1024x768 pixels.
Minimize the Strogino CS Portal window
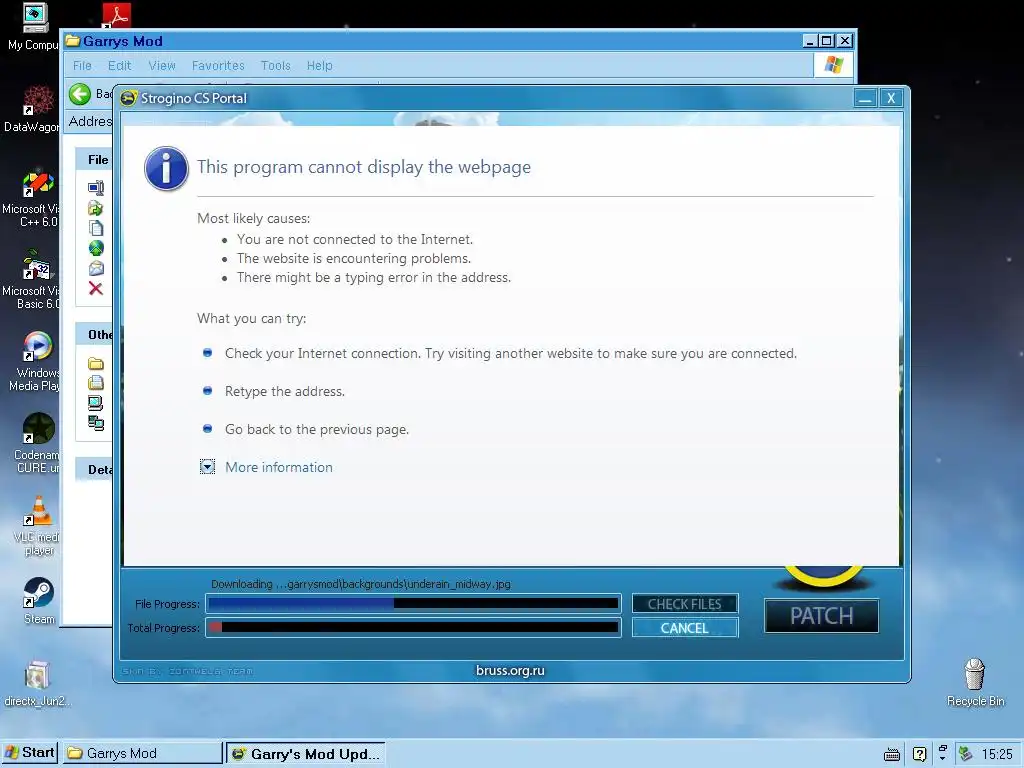pyautogui.click(x=865, y=99)
